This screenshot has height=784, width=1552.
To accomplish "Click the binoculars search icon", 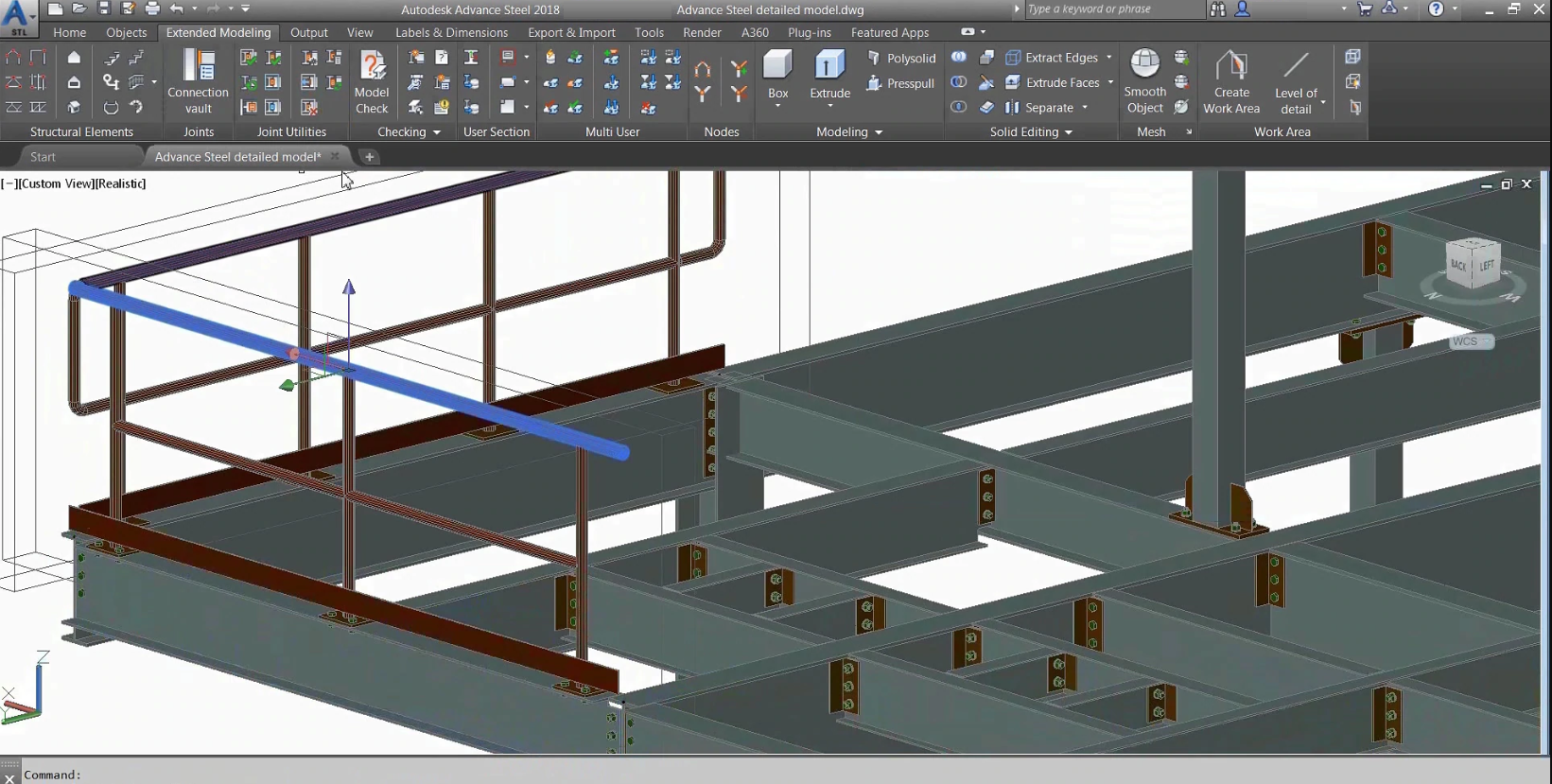I will pyautogui.click(x=1217, y=9).
